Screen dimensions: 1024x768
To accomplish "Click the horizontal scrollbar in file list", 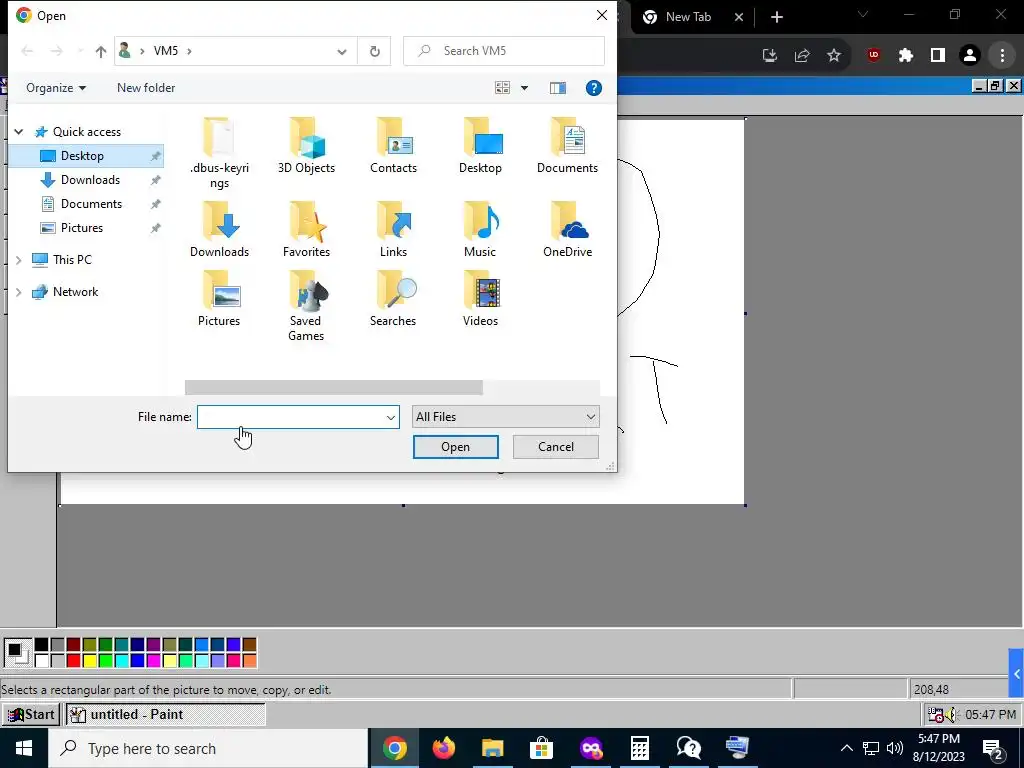I will 334,387.
